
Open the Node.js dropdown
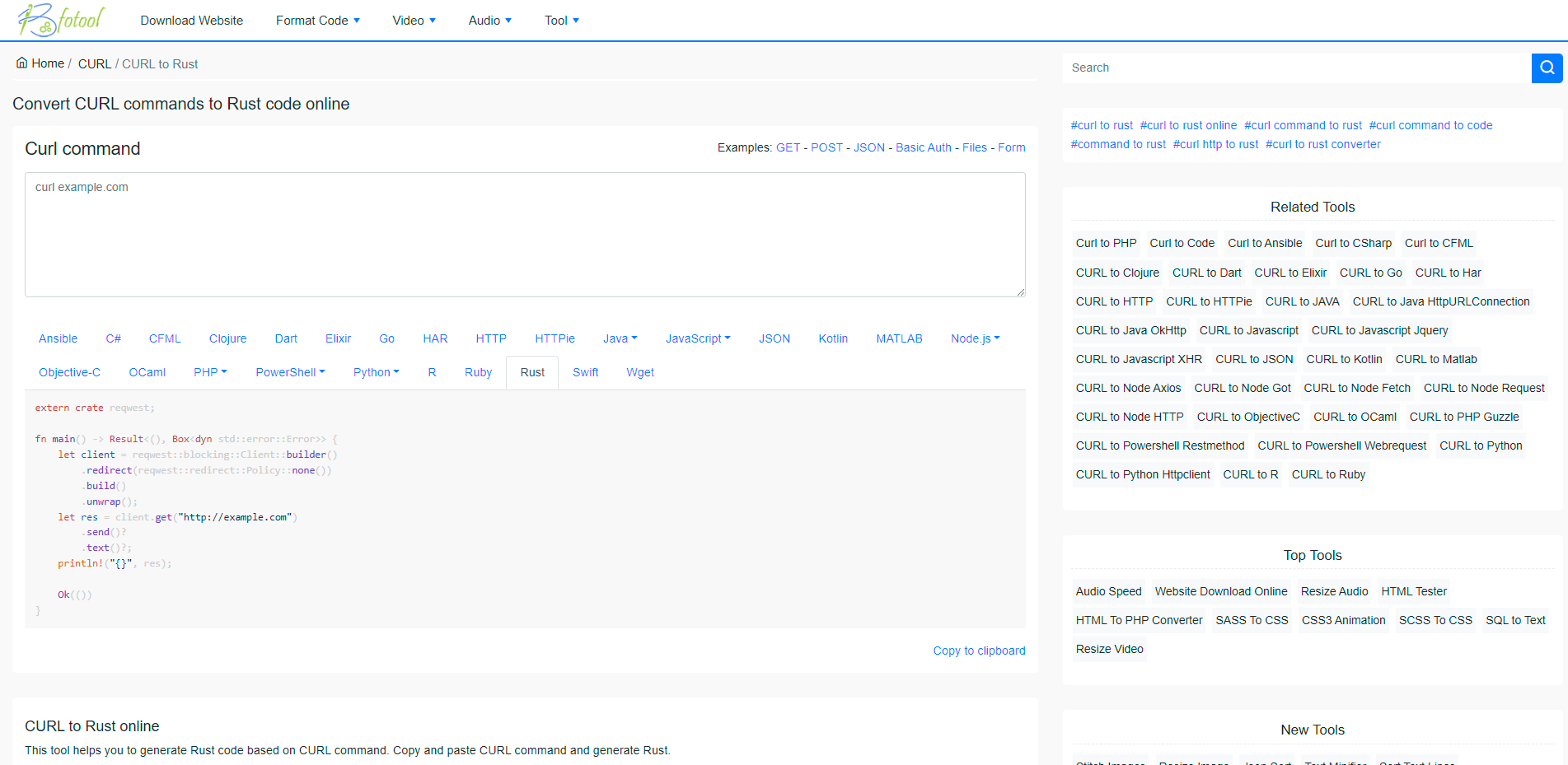pos(975,338)
